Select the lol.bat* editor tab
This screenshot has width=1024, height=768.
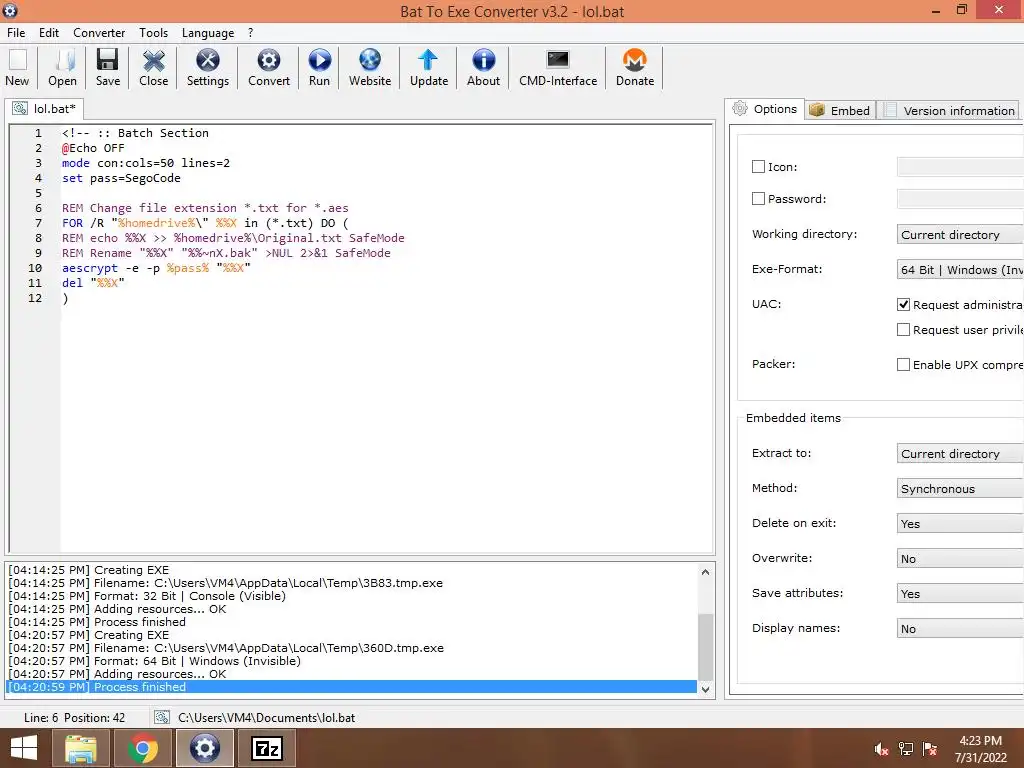[x=44, y=108]
